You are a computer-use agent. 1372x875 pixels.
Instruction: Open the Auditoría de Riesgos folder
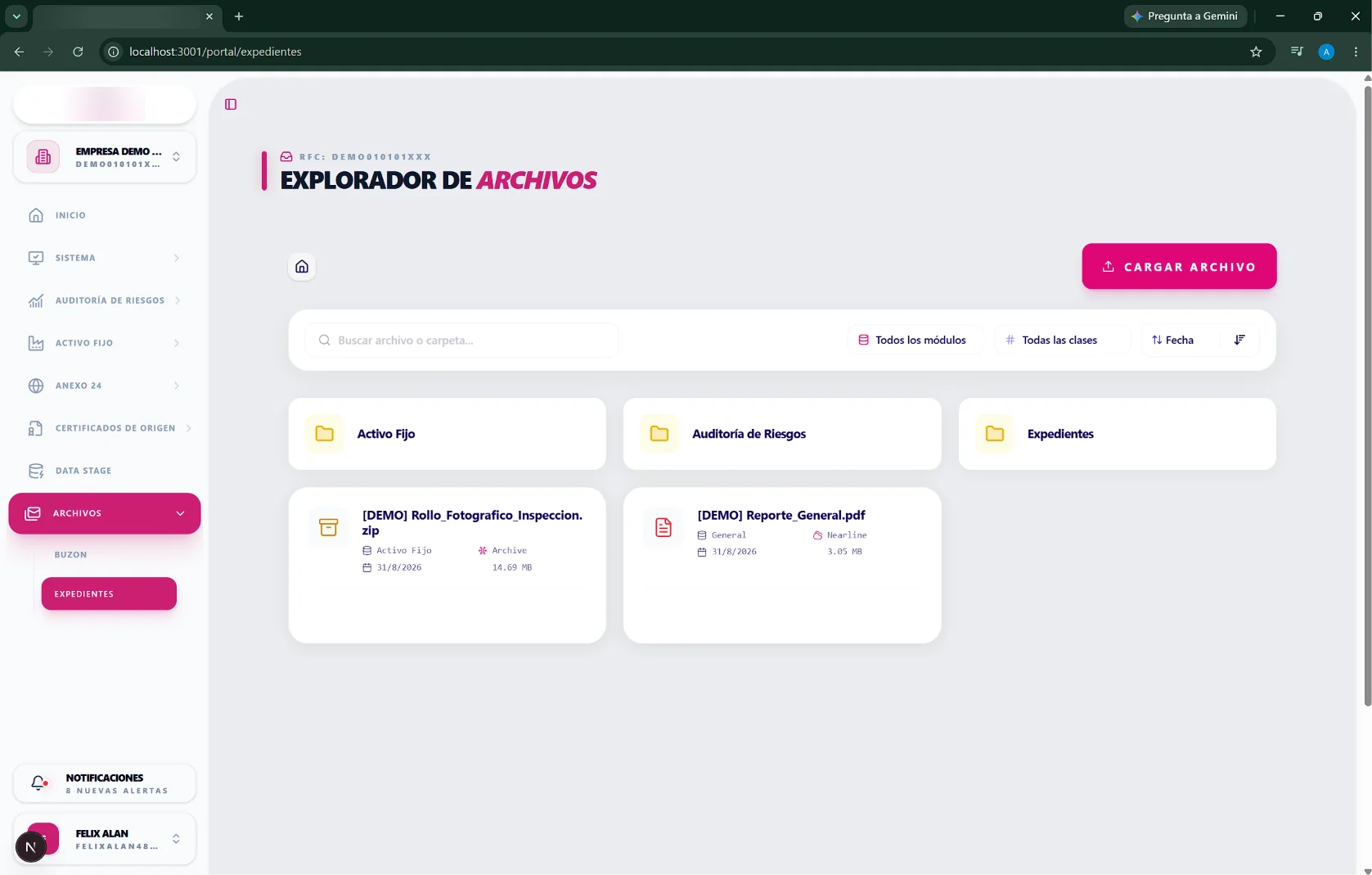click(782, 434)
